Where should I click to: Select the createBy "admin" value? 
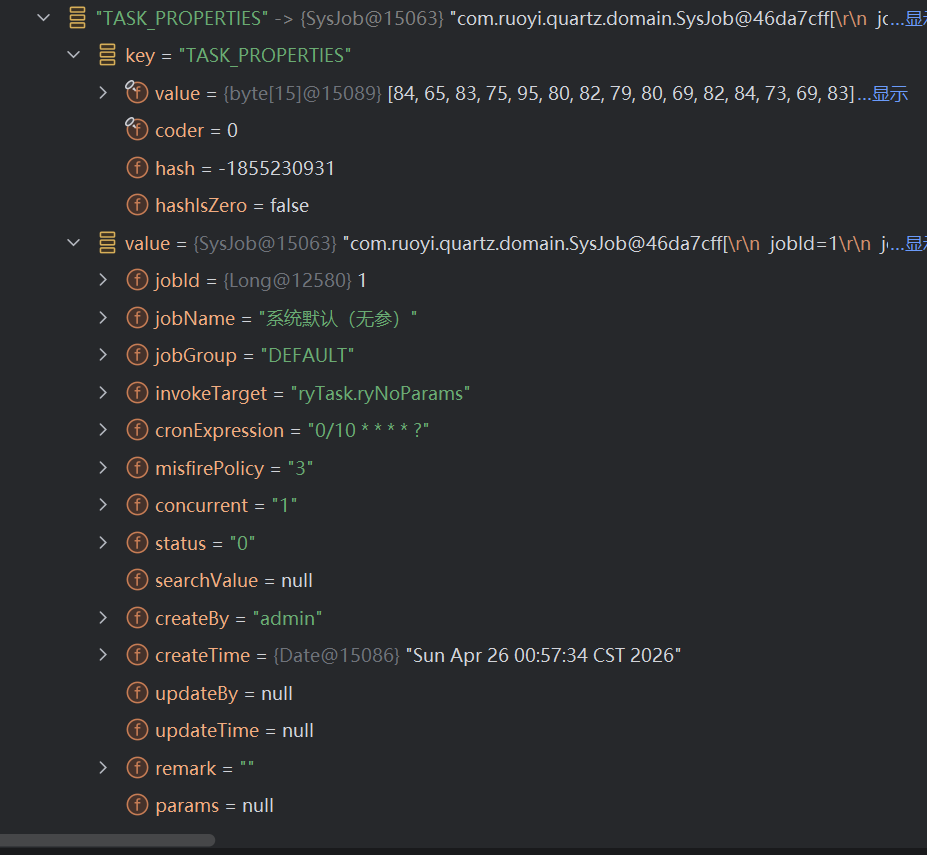click(287, 618)
